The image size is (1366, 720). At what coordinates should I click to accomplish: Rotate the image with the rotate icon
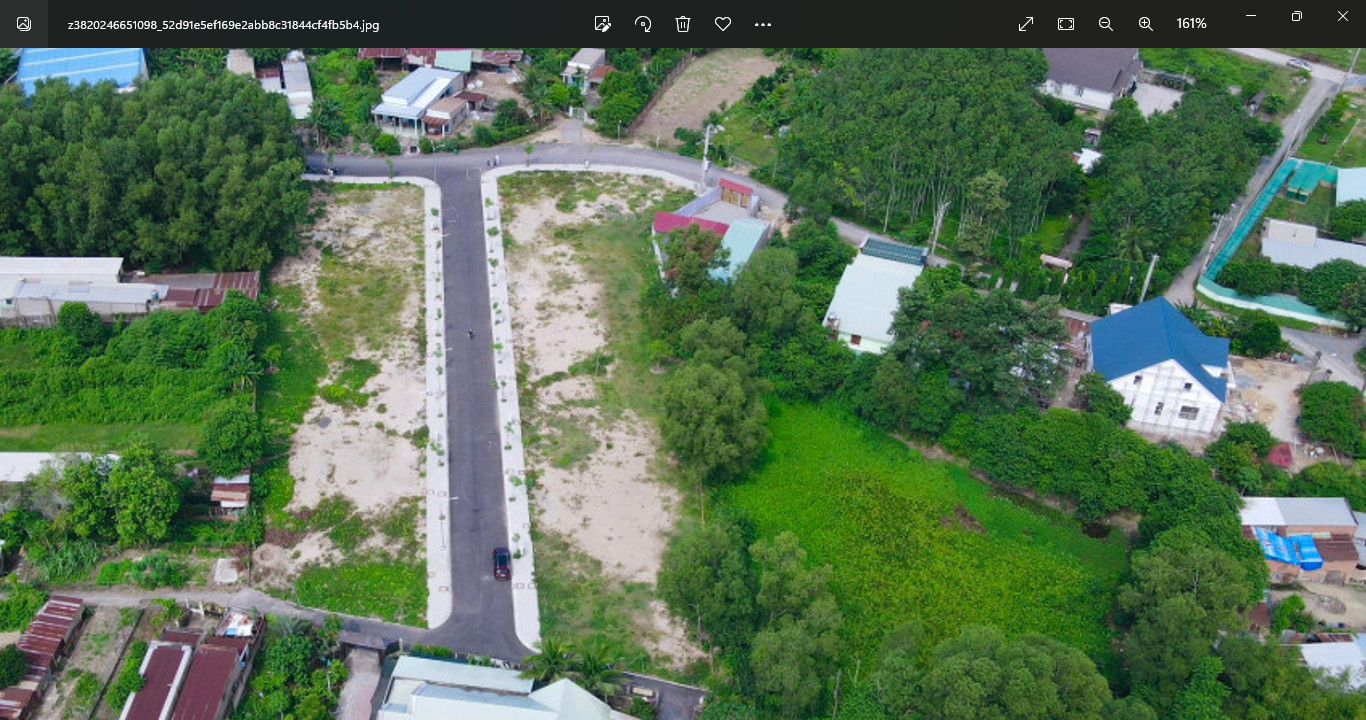[x=643, y=24]
